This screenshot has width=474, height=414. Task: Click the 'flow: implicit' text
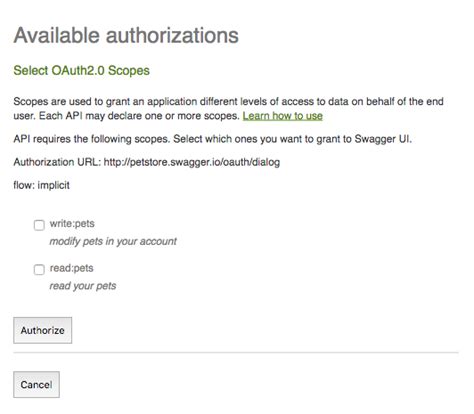point(42,185)
